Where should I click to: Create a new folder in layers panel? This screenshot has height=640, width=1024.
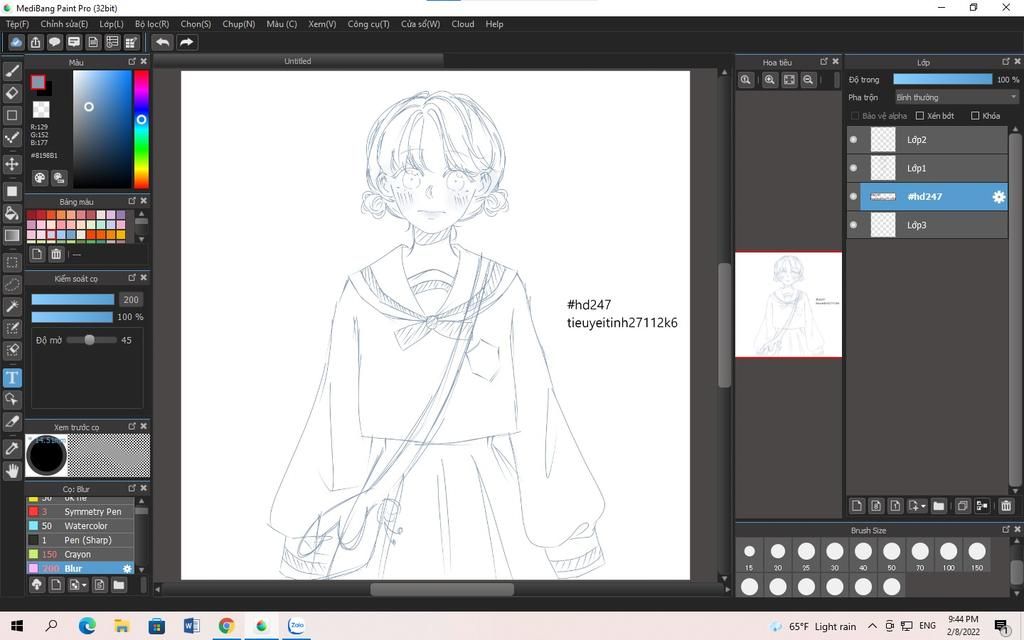click(938, 505)
